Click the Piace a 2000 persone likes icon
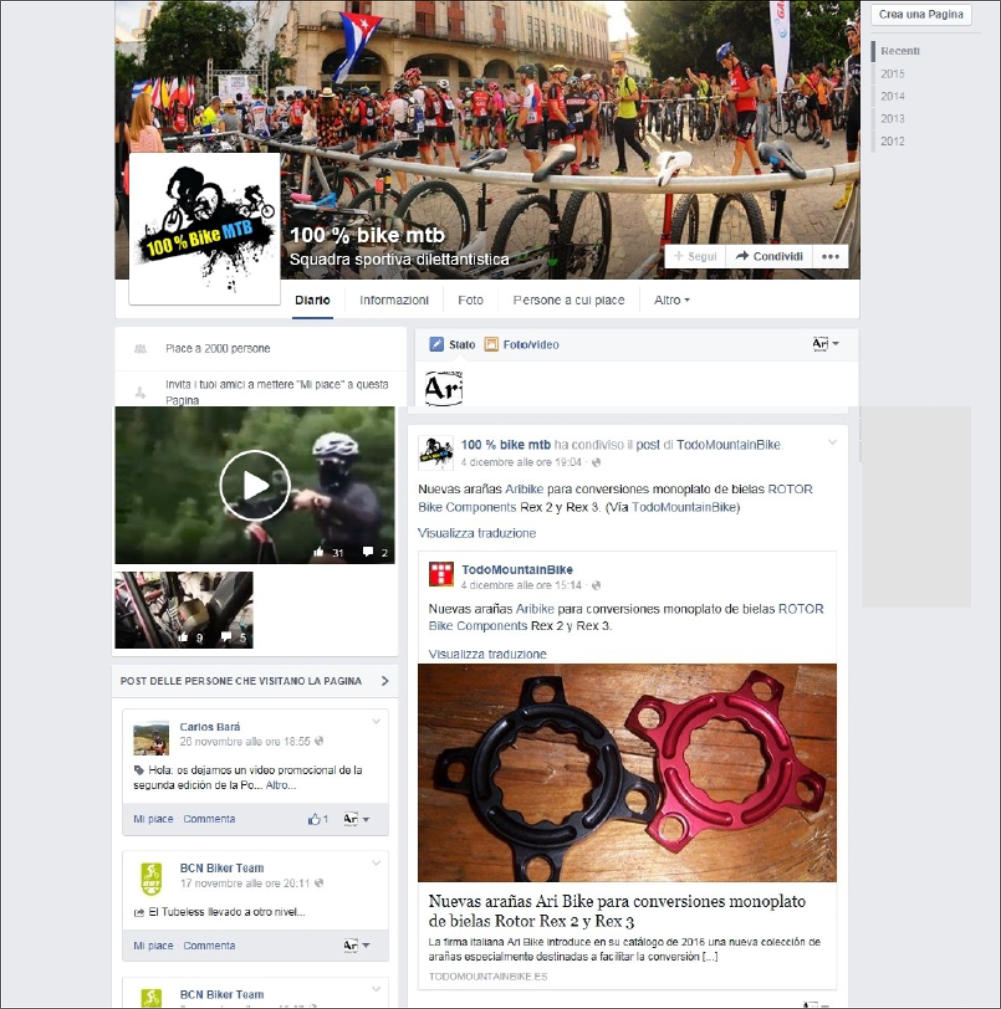The height and width of the screenshot is (1009, 1001). (140, 349)
